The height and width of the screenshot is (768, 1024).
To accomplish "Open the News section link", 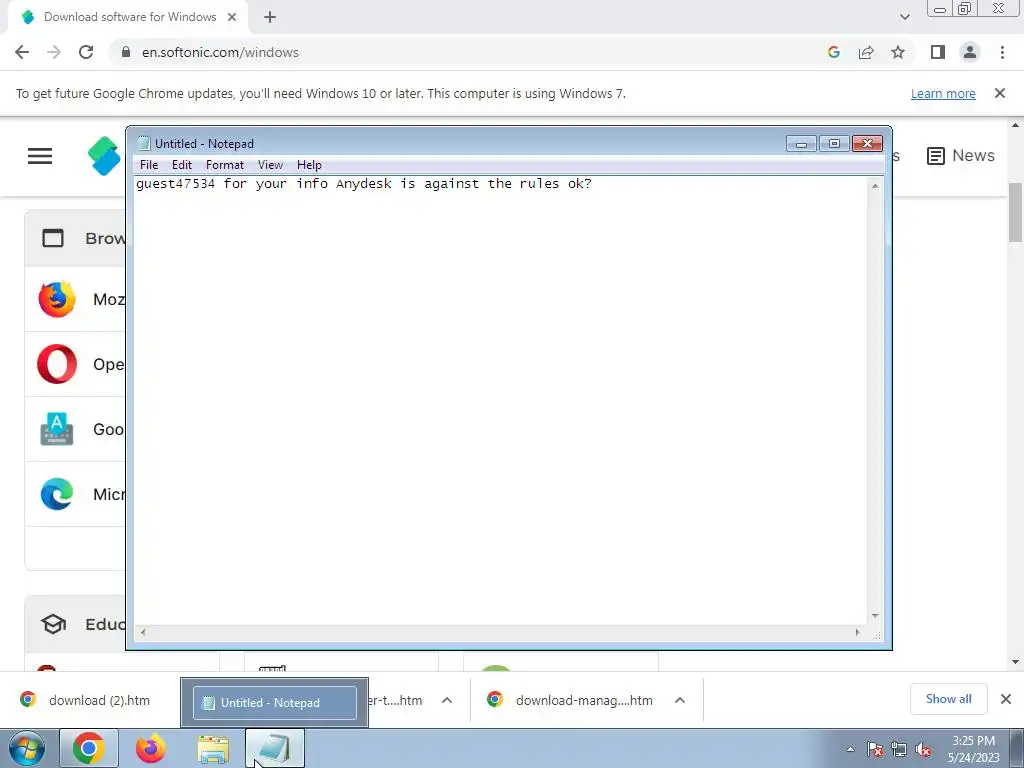I will (961, 155).
